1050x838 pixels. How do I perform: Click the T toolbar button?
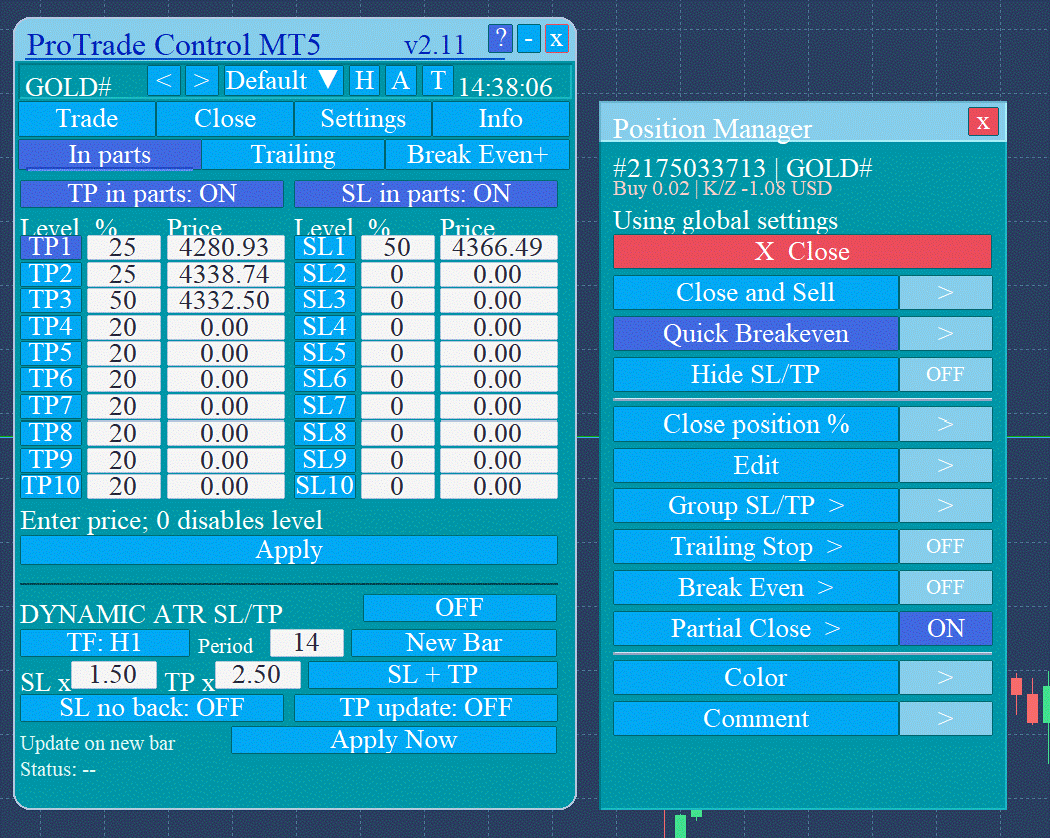point(438,81)
